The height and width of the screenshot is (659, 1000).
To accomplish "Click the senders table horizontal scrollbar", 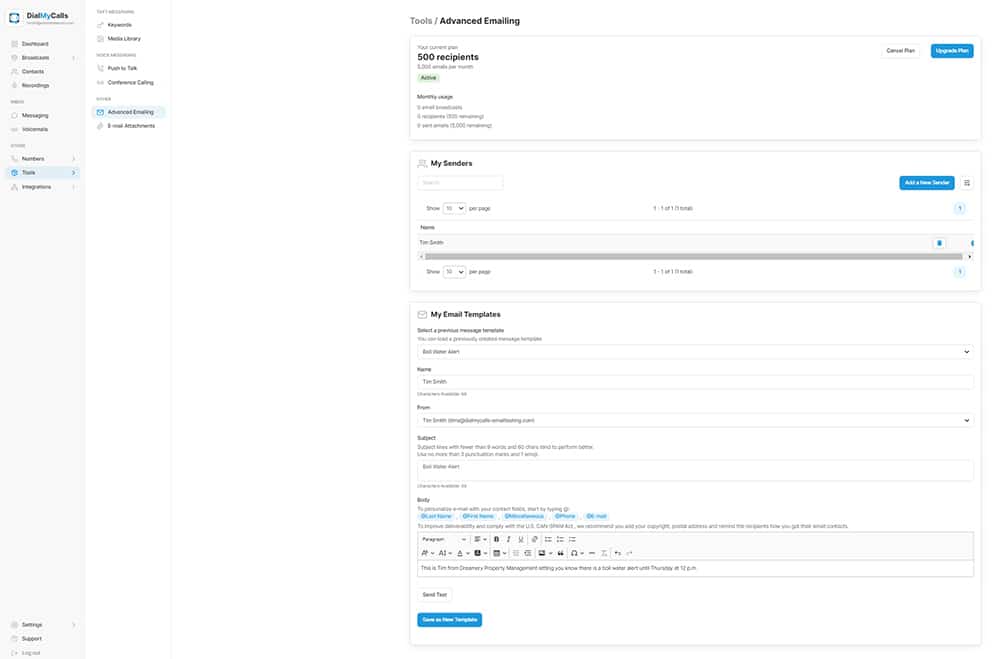I will pos(690,256).
